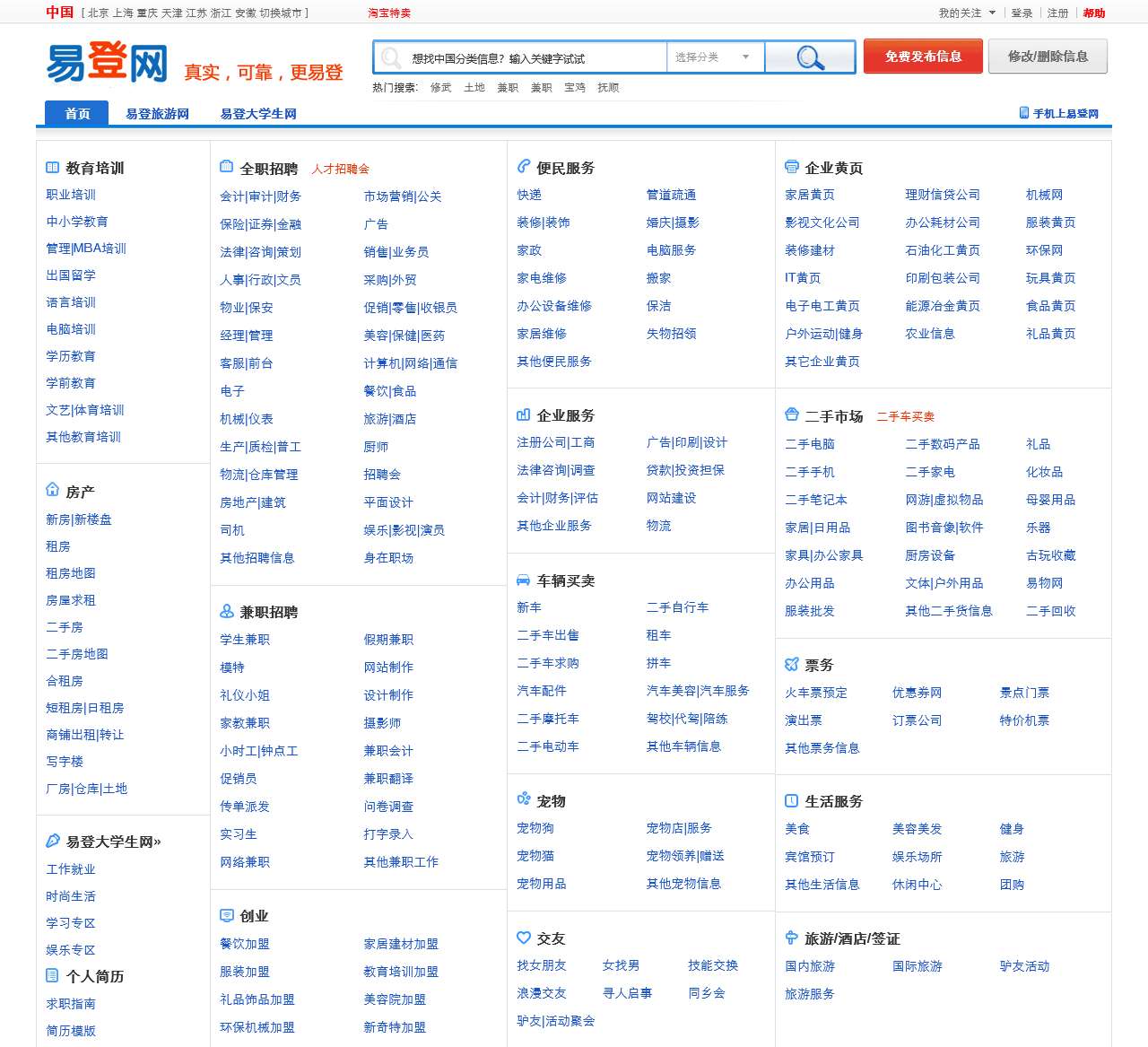Click the 教育培训 book icon

(52, 168)
